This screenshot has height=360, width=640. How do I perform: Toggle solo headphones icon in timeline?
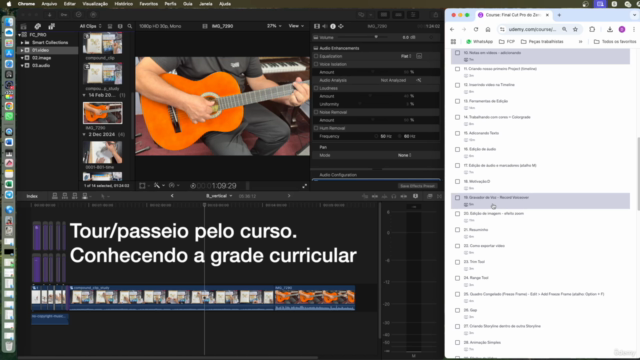pos(393,196)
